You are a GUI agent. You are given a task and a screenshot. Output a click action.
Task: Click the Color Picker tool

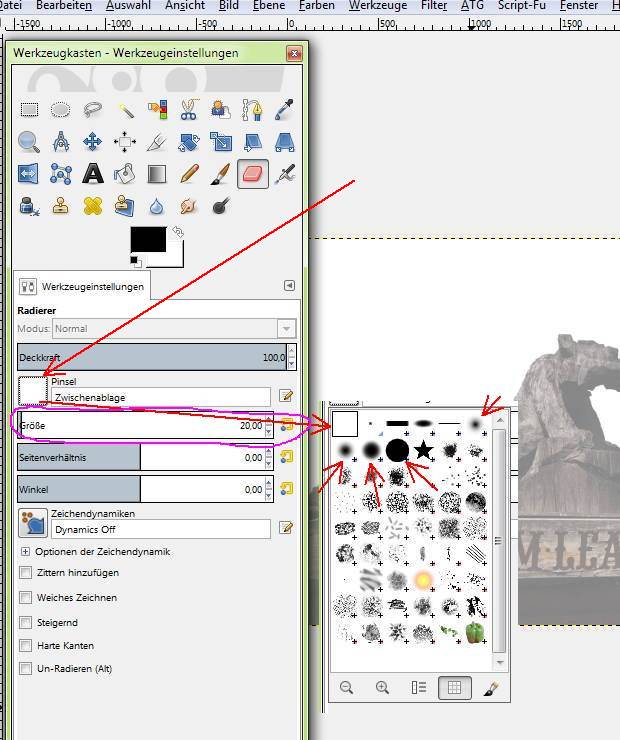[284, 110]
